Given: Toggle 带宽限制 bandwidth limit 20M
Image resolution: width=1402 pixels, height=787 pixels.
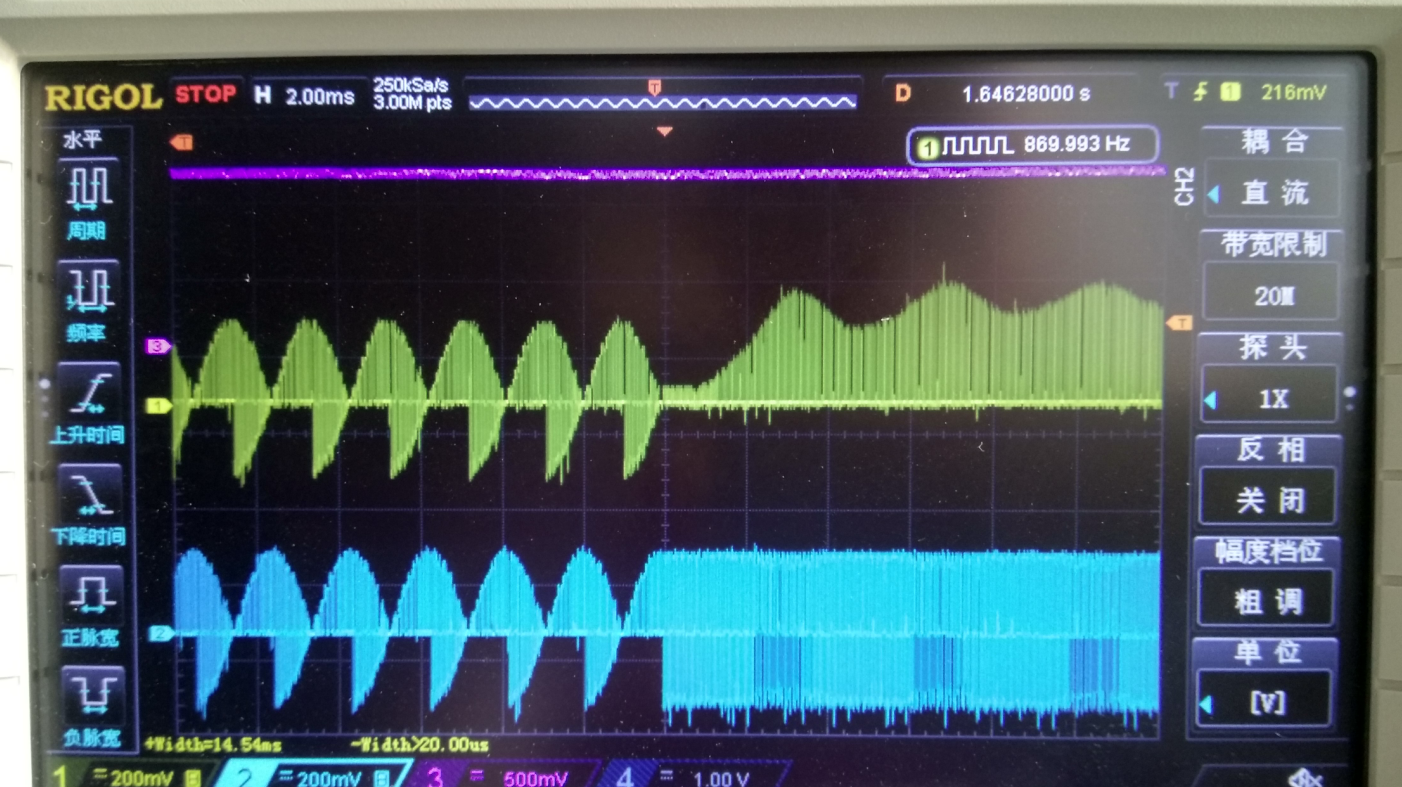Looking at the screenshot, I should point(1270,294).
